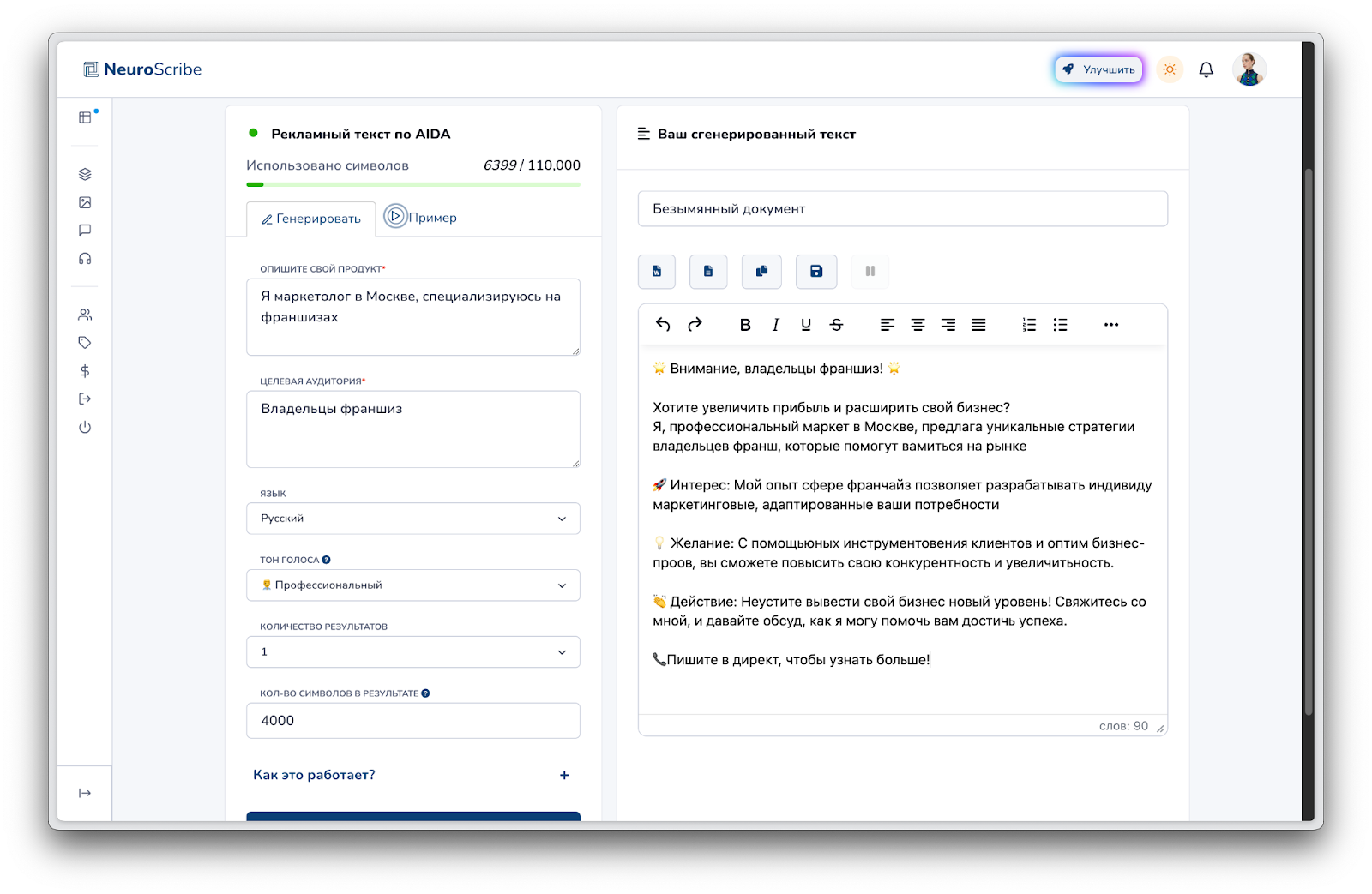Open the dollar billing sidebar icon

point(85,371)
